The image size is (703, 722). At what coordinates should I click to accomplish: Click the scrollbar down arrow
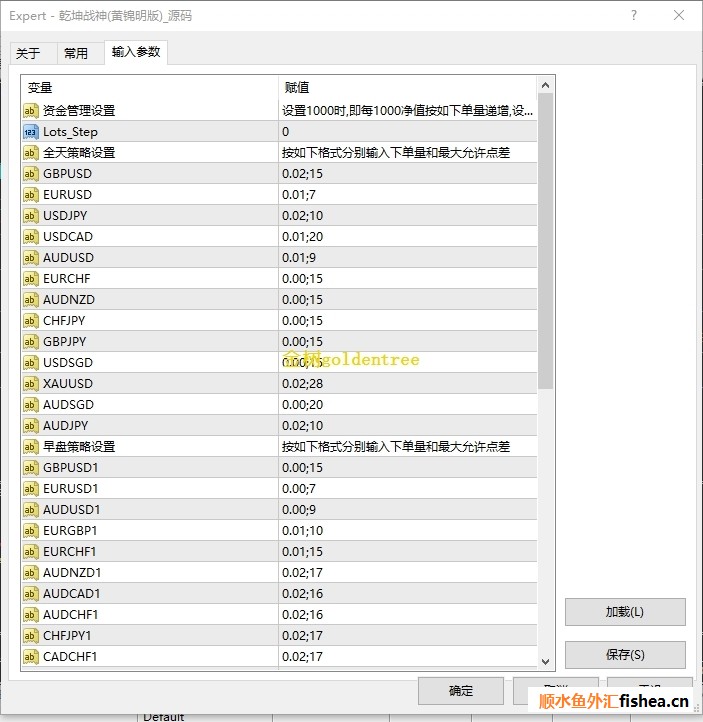(545, 660)
